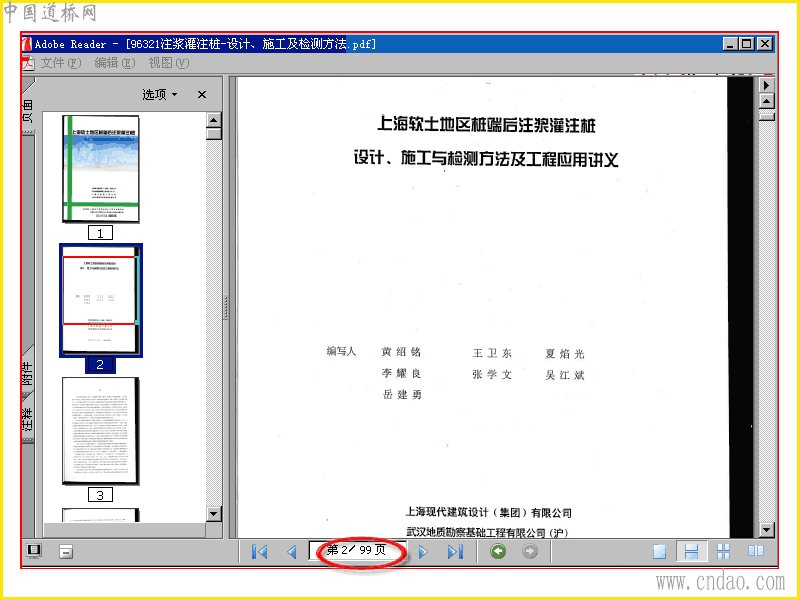This screenshot has width=800, height=600.
Task: Select single page layout icon
Action: coord(659,551)
